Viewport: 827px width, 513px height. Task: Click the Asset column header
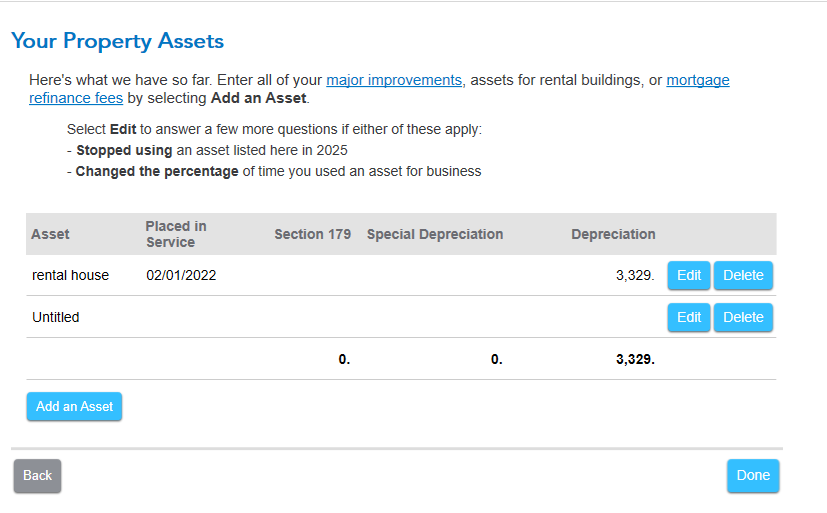pos(50,235)
